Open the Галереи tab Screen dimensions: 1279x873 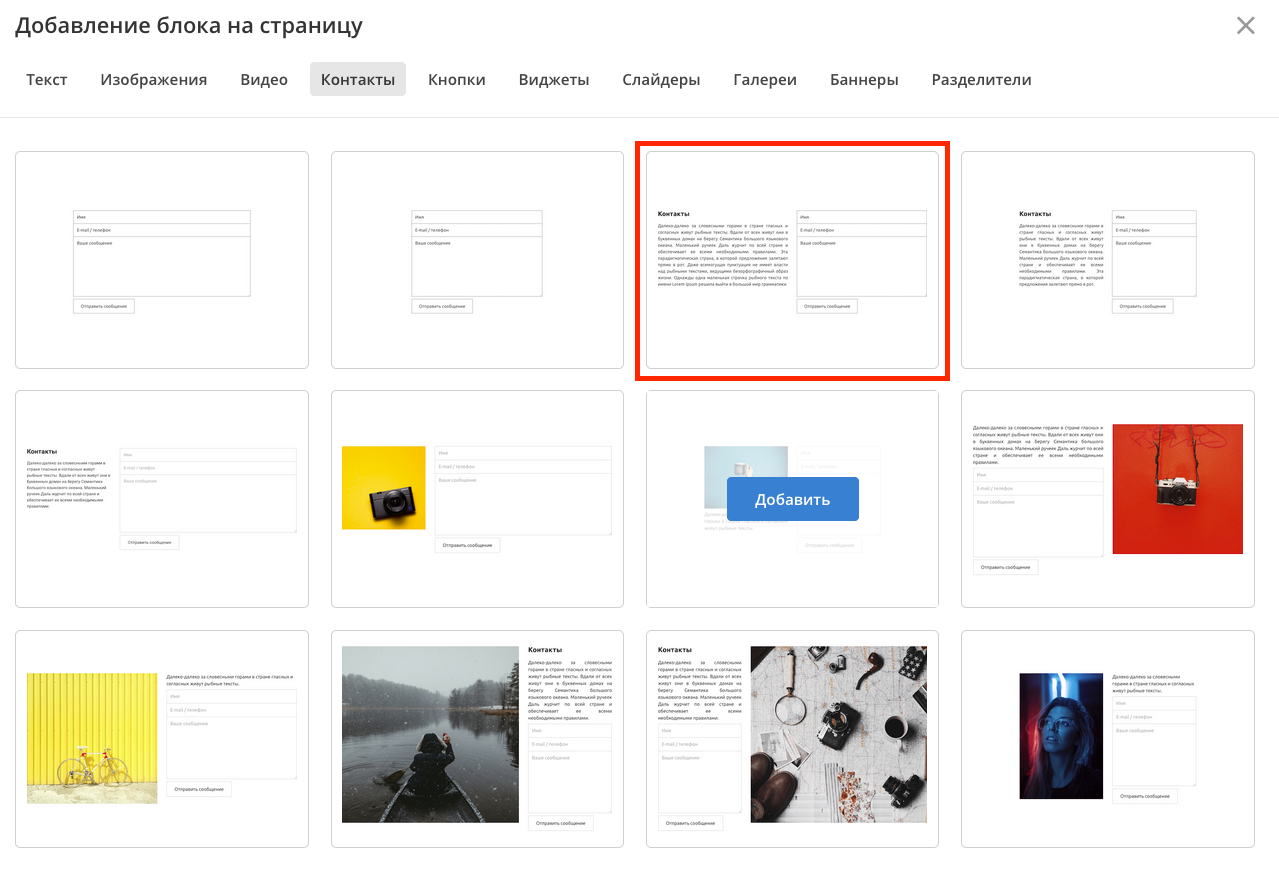tap(765, 80)
